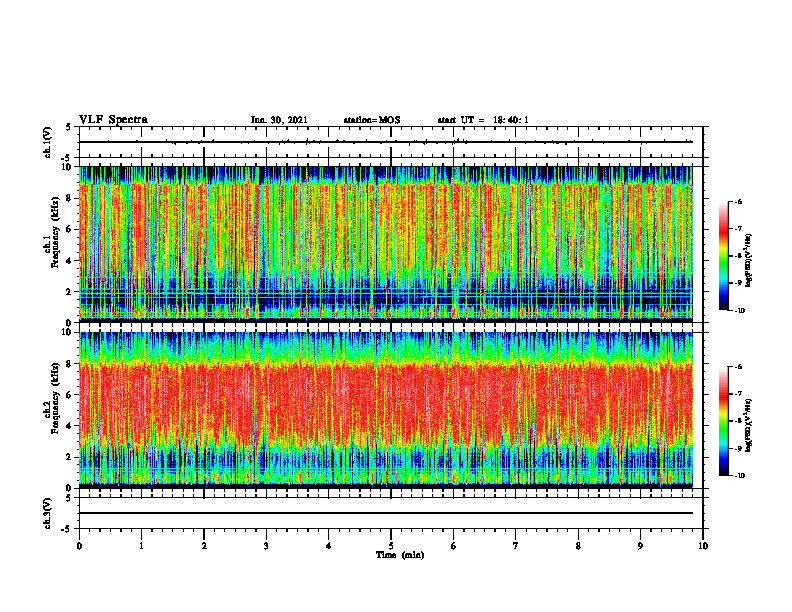Screen dimensions: 792x612
Task: Click the "0" tick on ch.2 frequency axis
Action: 71,488
